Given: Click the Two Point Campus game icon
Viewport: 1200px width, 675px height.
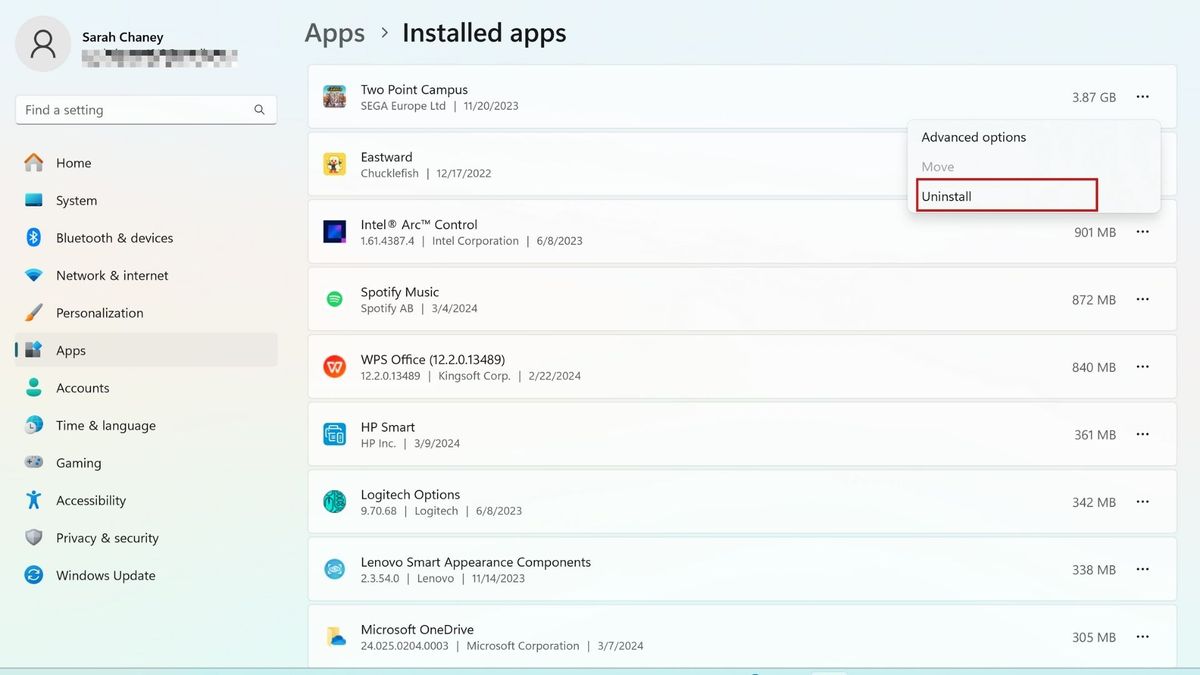Looking at the screenshot, I should pos(334,97).
